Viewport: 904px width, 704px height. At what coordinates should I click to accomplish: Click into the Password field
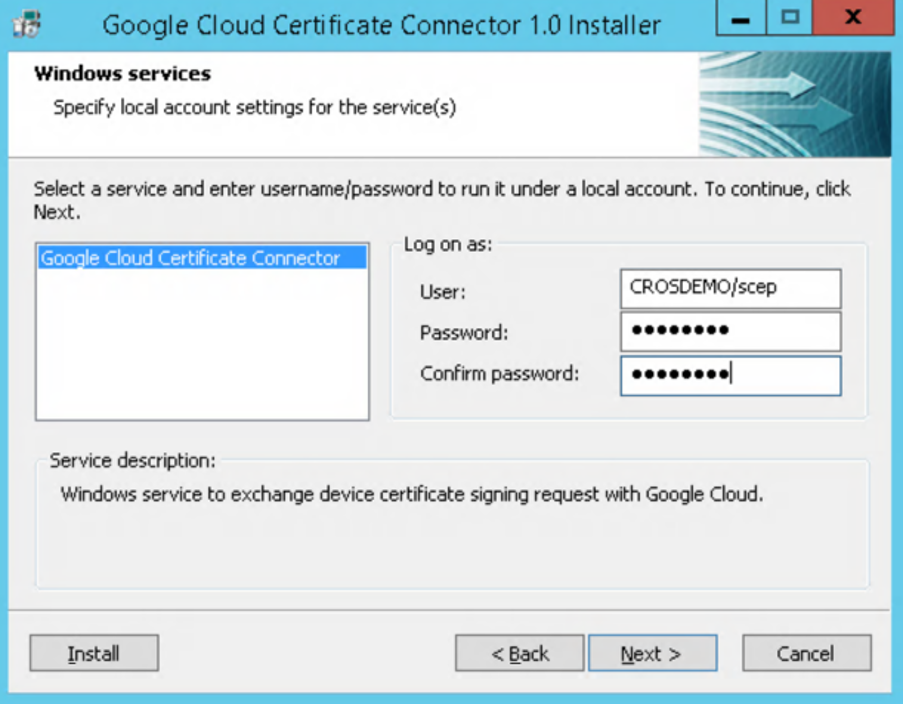[x=730, y=331]
